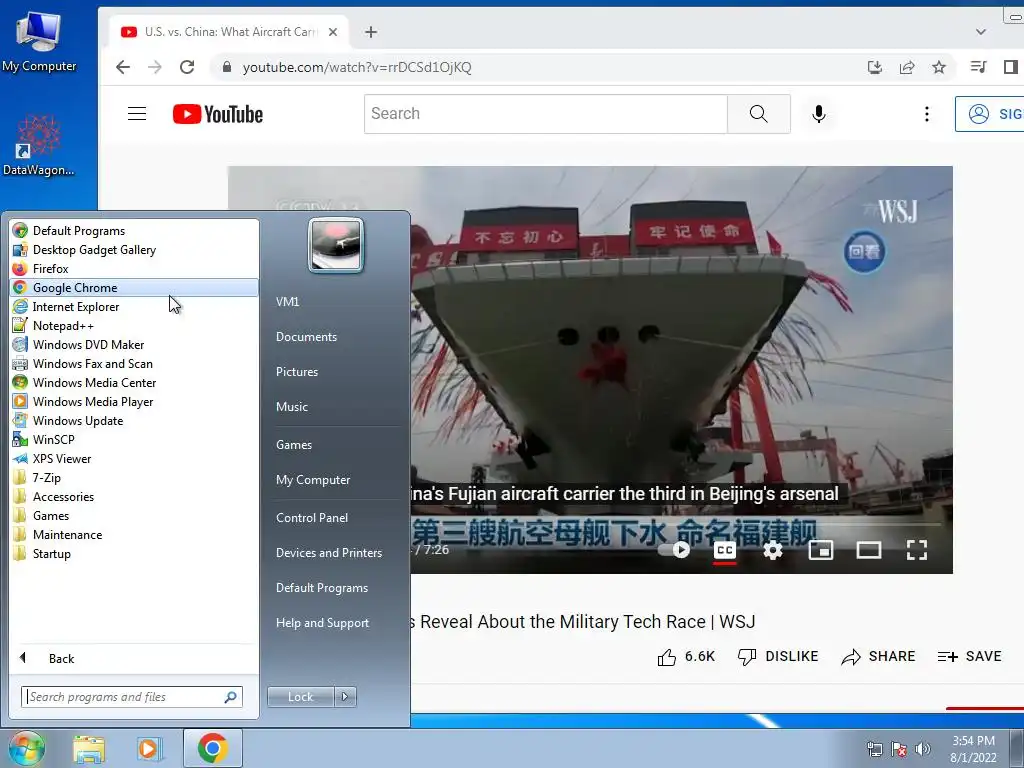This screenshot has width=1024, height=768.
Task: Open YouTube settings three-dot menu
Action: tap(926, 114)
